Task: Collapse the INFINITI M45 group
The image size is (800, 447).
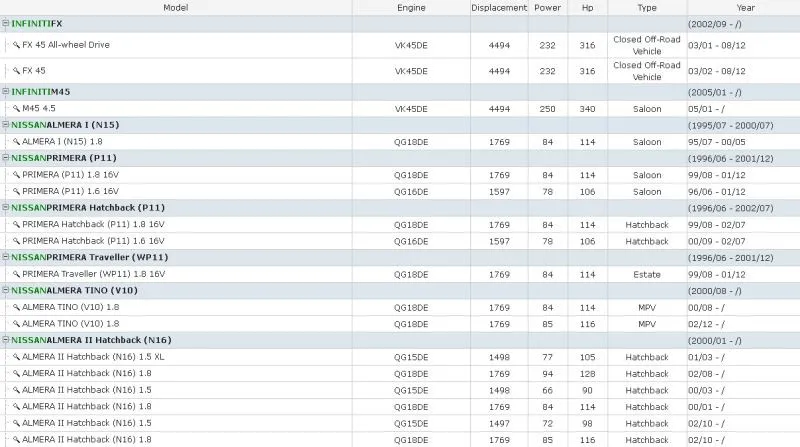Action: click(6, 91)
